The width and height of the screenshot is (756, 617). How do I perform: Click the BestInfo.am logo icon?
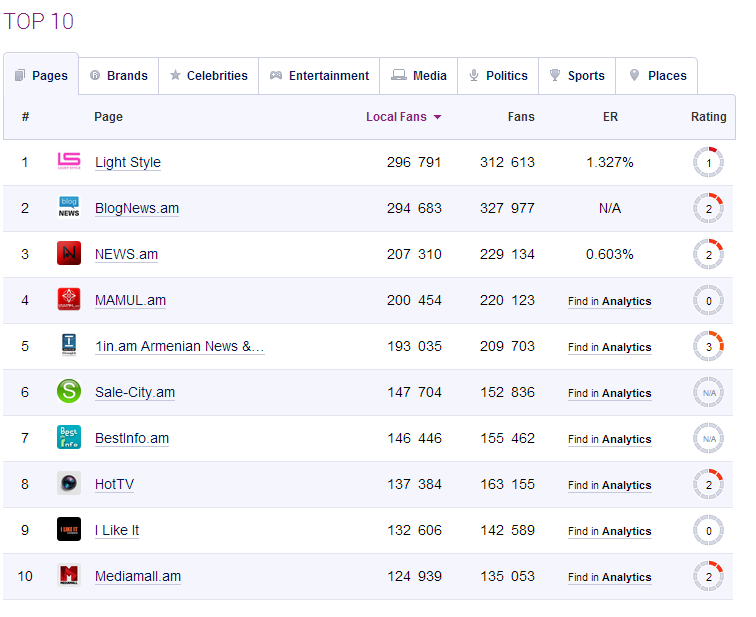pos(69,438)
